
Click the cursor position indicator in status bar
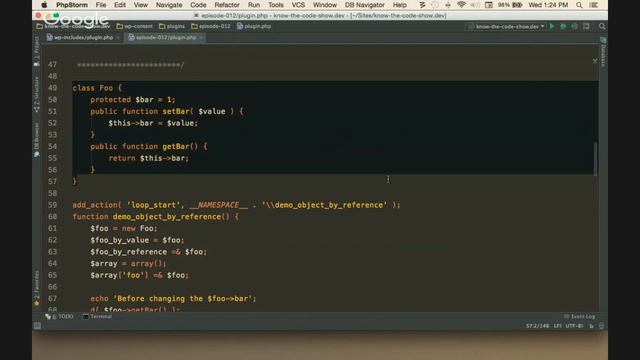click(x=537, y=326)
